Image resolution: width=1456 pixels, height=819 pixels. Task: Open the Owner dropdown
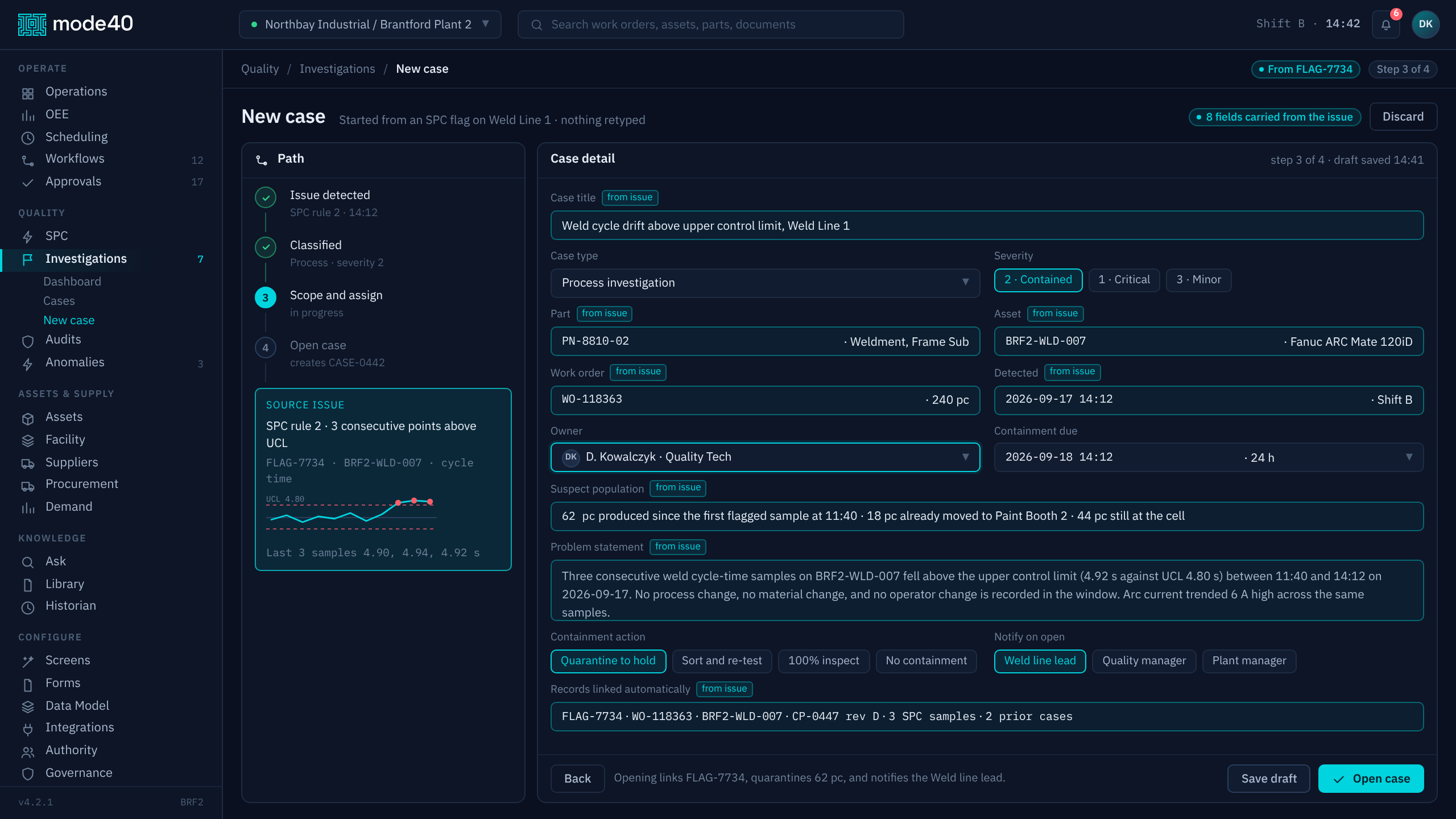765,457
